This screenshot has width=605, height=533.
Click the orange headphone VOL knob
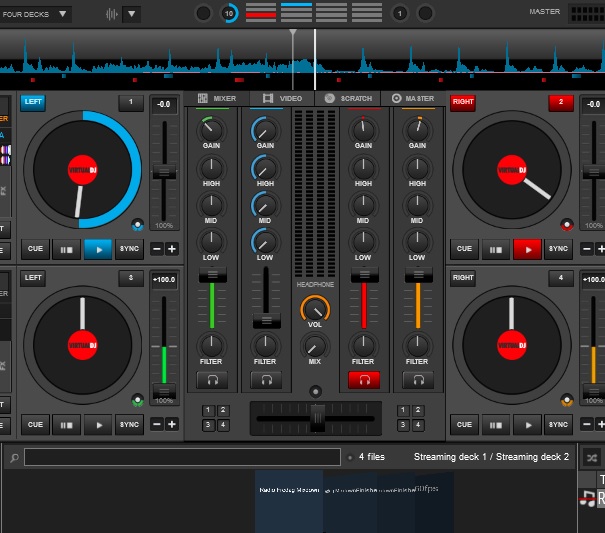point(315,309)
